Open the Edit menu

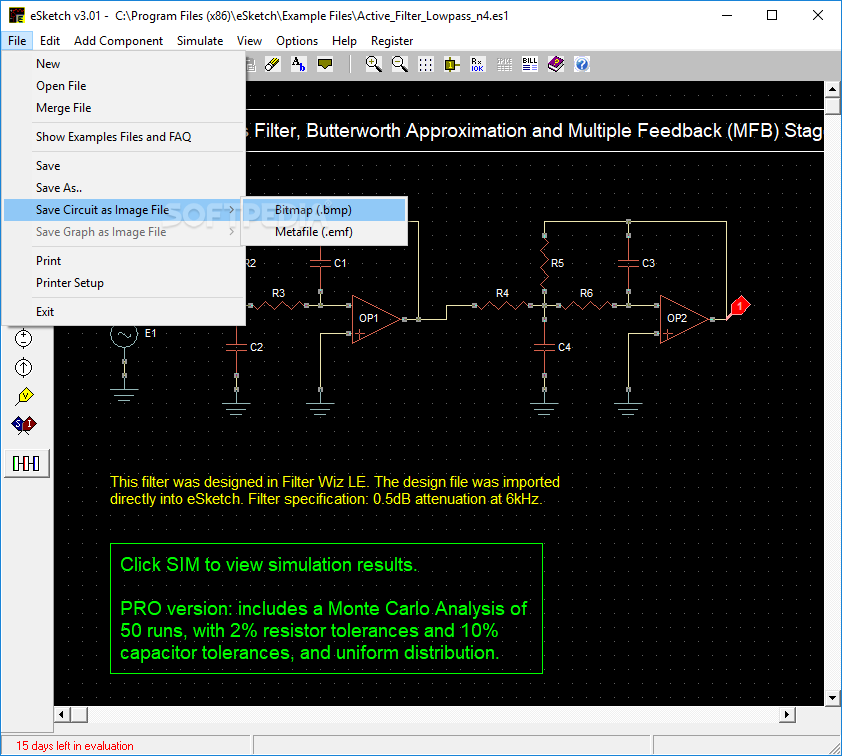point(49,41)
